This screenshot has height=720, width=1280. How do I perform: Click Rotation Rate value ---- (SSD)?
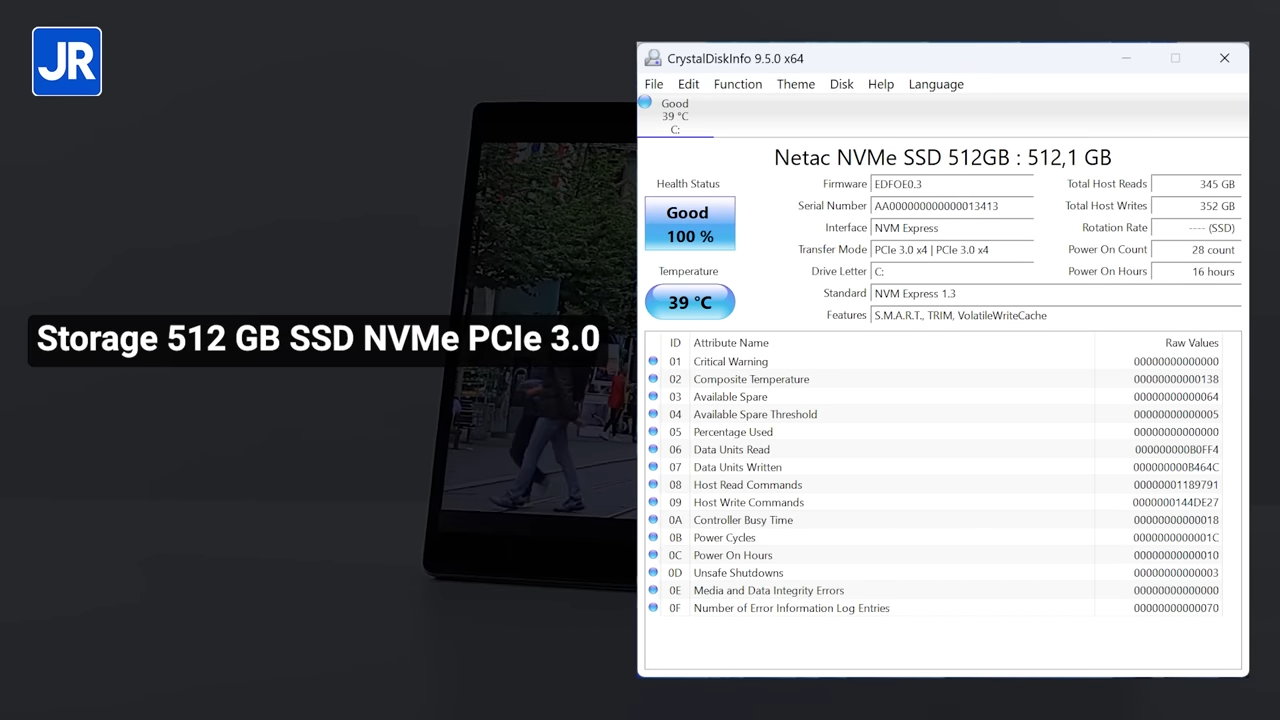coord(1196,228)
